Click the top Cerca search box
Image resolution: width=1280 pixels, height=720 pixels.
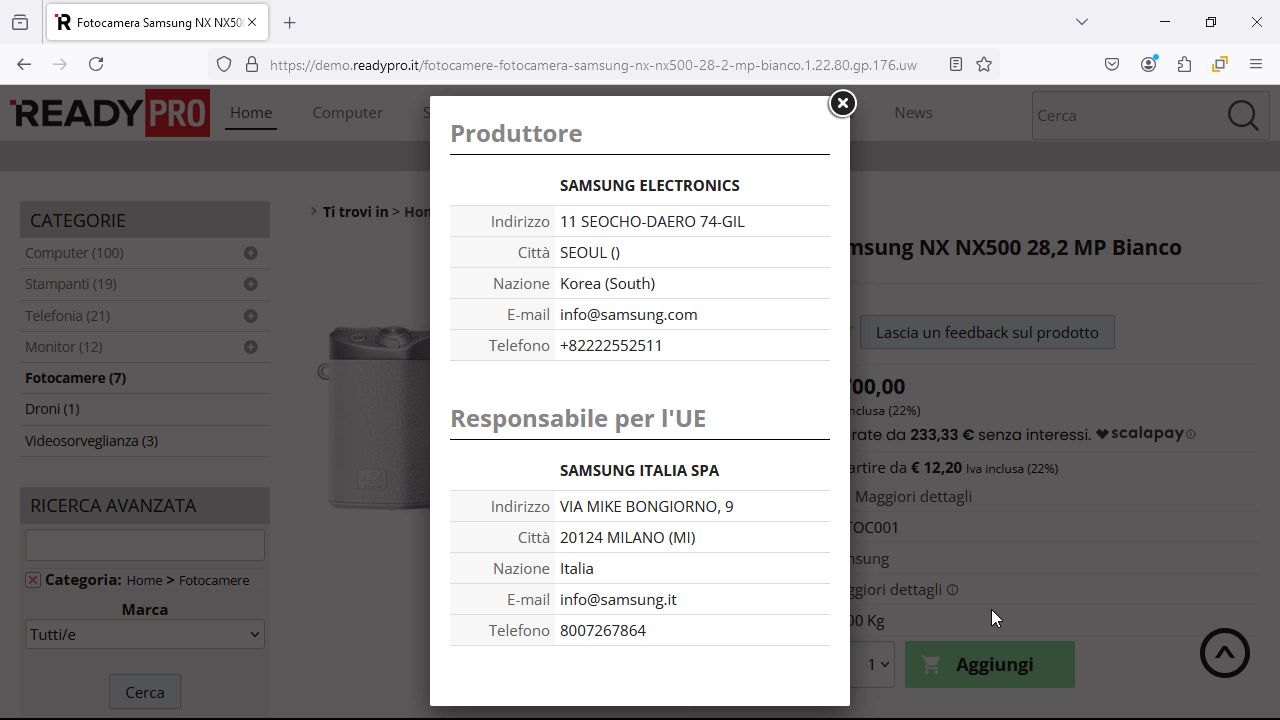[1127, 115]
